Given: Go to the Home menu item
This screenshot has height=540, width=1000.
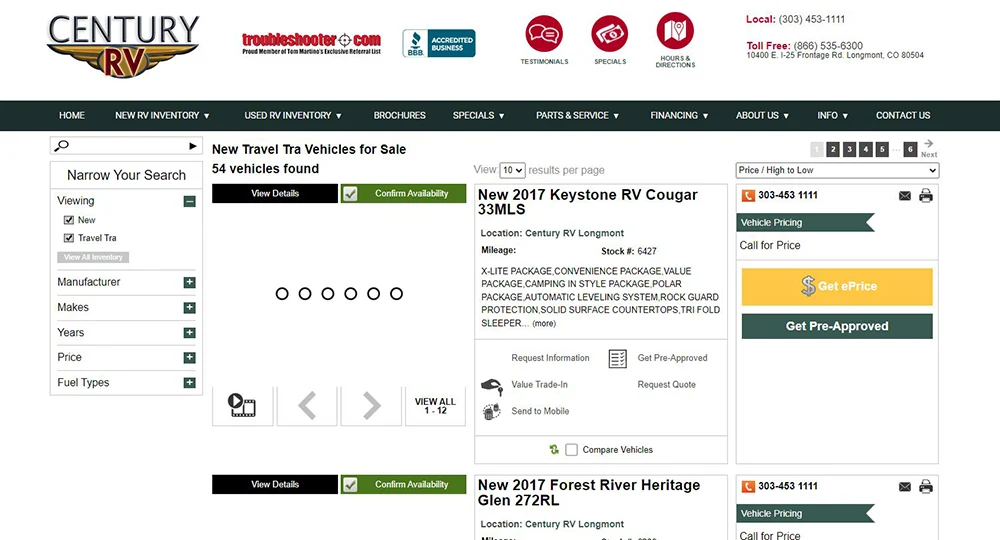Looking at the screenshot, I should click(x=71, y=115).
